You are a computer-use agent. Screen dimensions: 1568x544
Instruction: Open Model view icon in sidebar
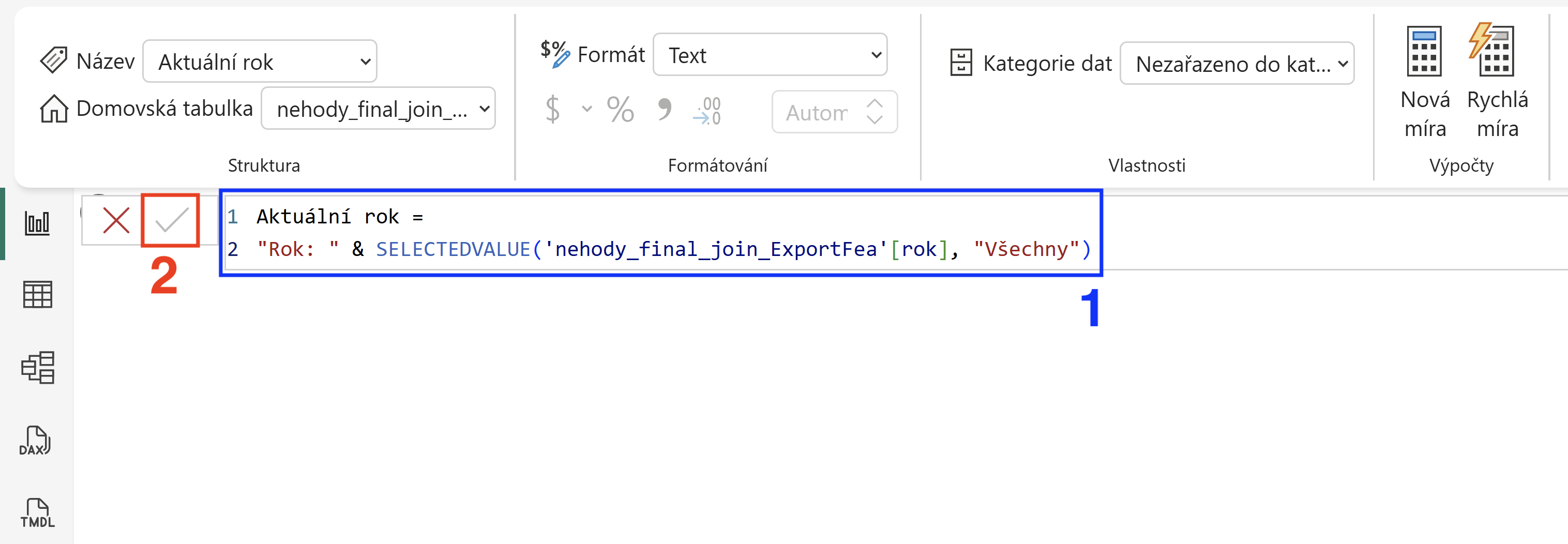37,368
